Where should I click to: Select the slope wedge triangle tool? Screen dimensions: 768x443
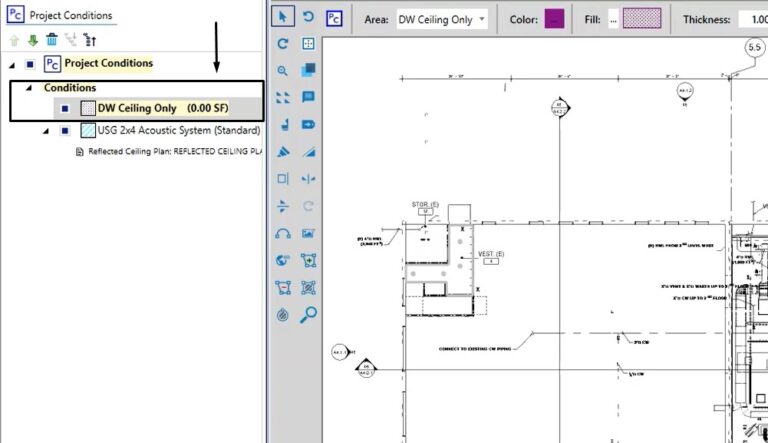click(309, 152)
